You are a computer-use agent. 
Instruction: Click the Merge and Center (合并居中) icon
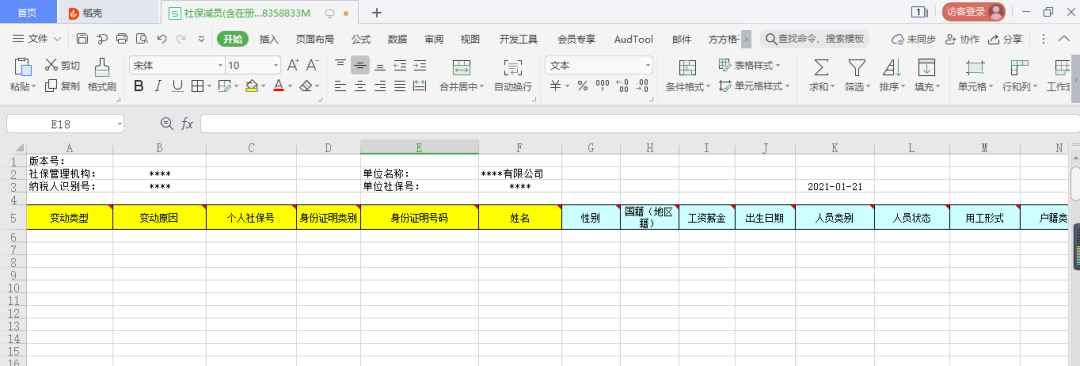(x=461, y=68)
